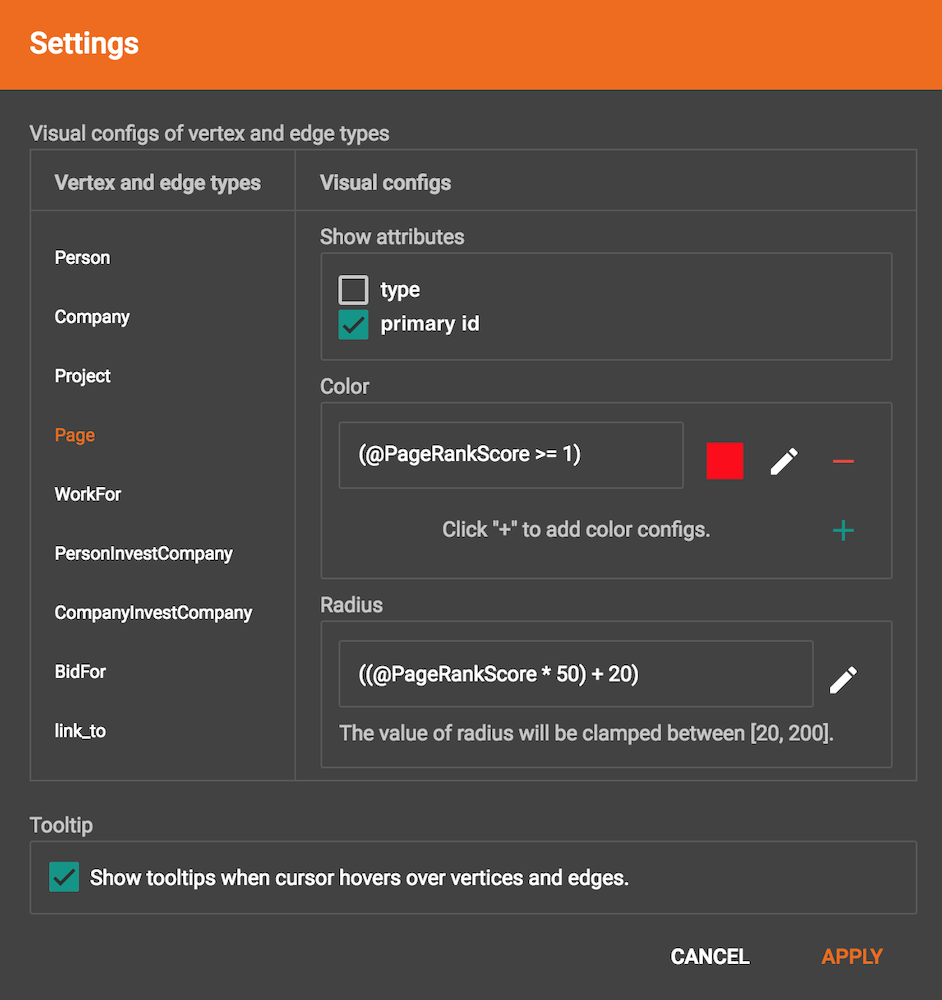Click the Cancel button
The height and width of the screenshot is (1000, 942).
pyautogui.click(x=710, y=957)
